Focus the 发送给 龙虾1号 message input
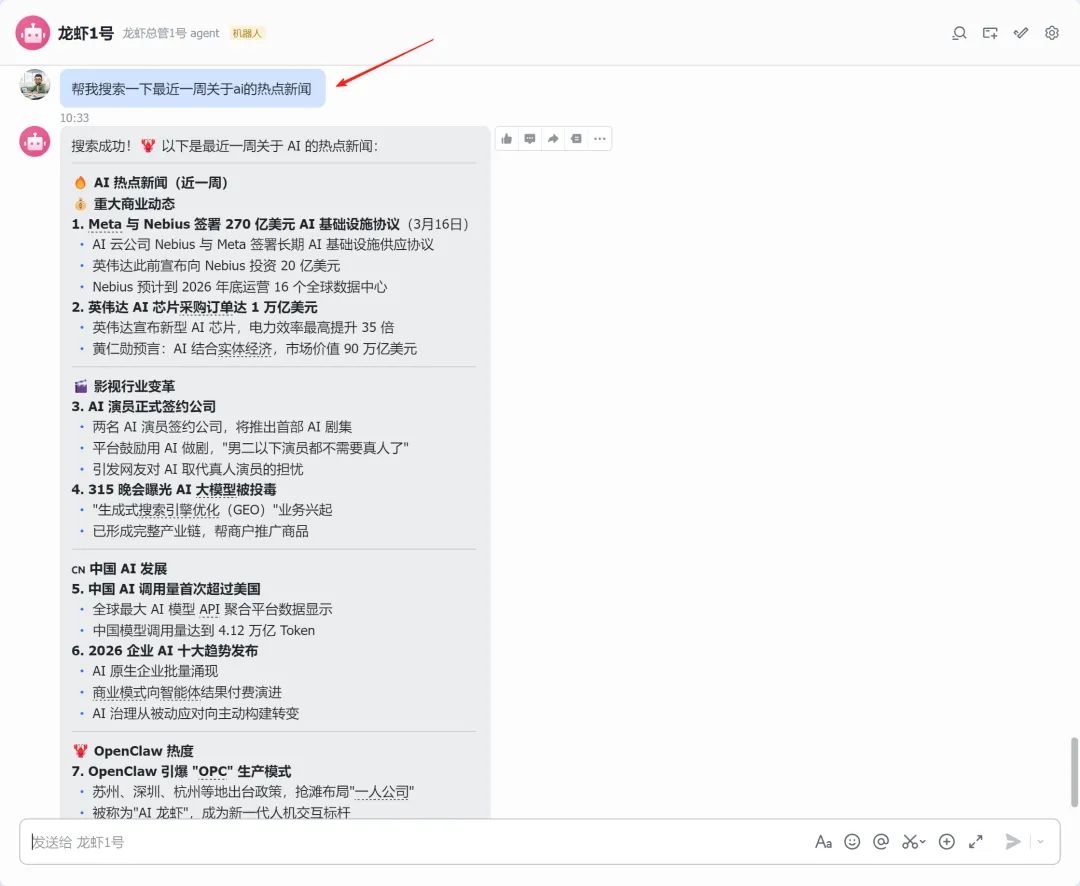 (x=413, y=842)
